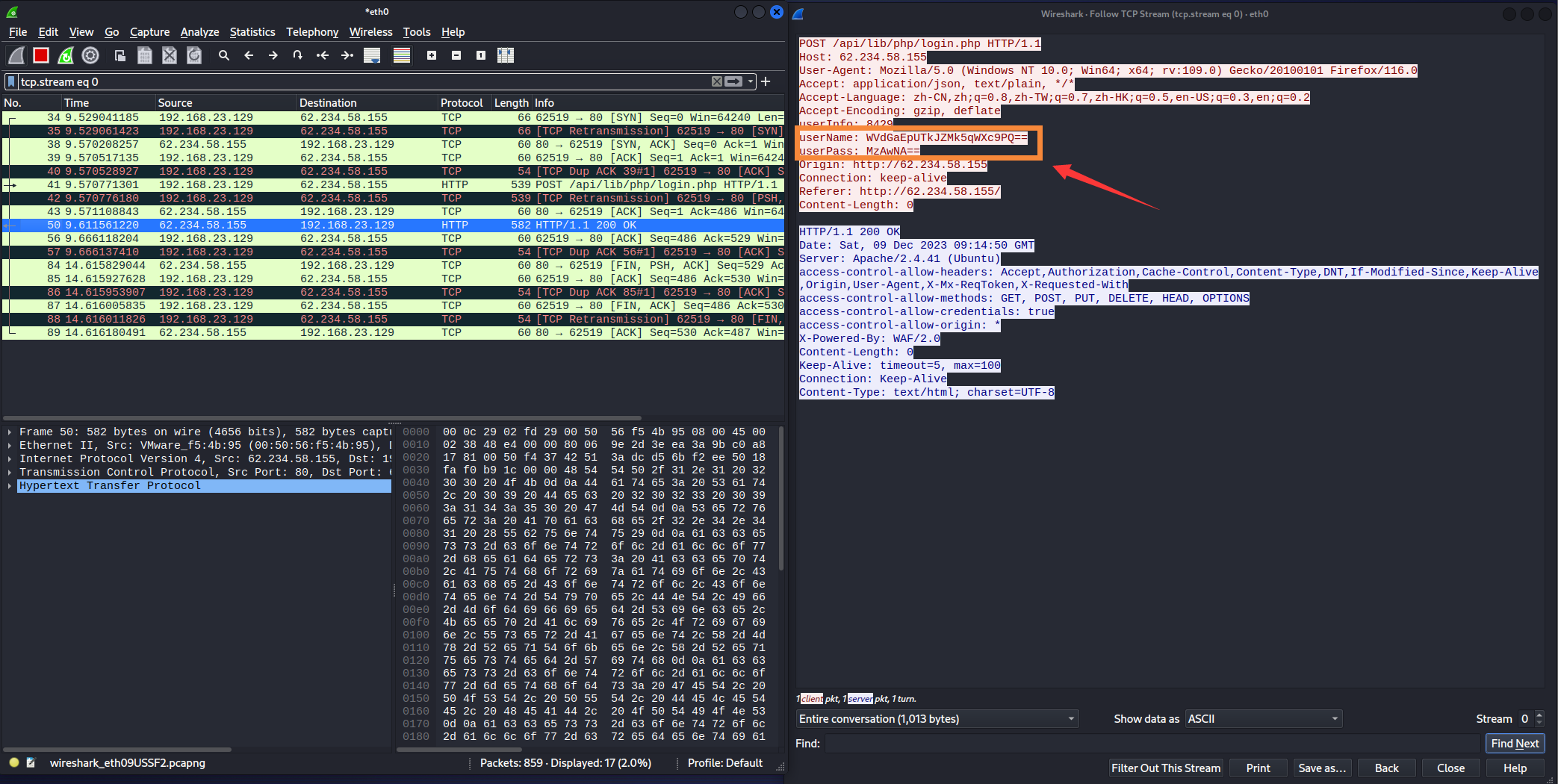The height and width of the screenshot is (784, 1558).
Task: Click the Find a packet magnifier icon
Action: (223, 55)
